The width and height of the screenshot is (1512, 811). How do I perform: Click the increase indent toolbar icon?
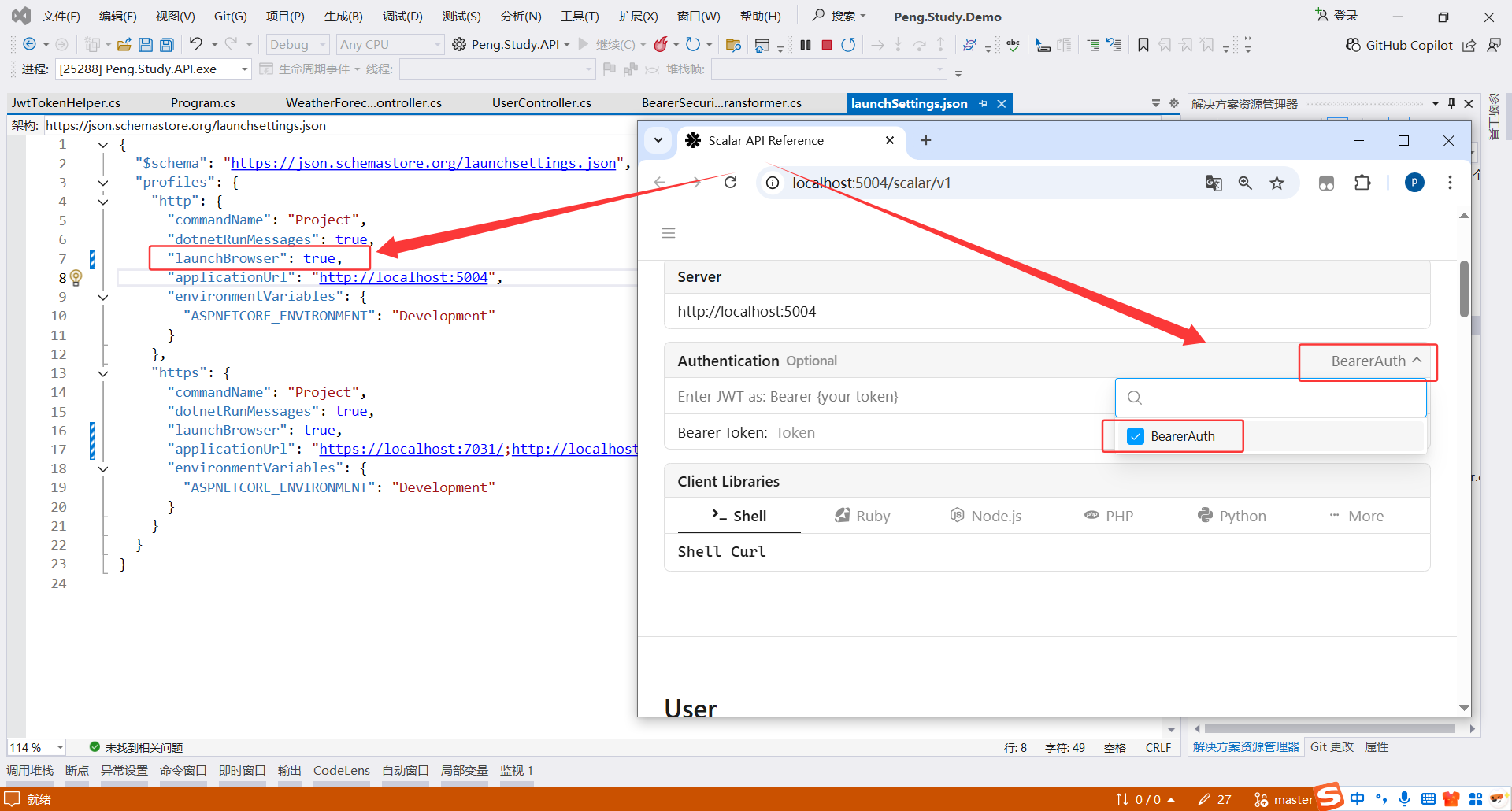1093,45
